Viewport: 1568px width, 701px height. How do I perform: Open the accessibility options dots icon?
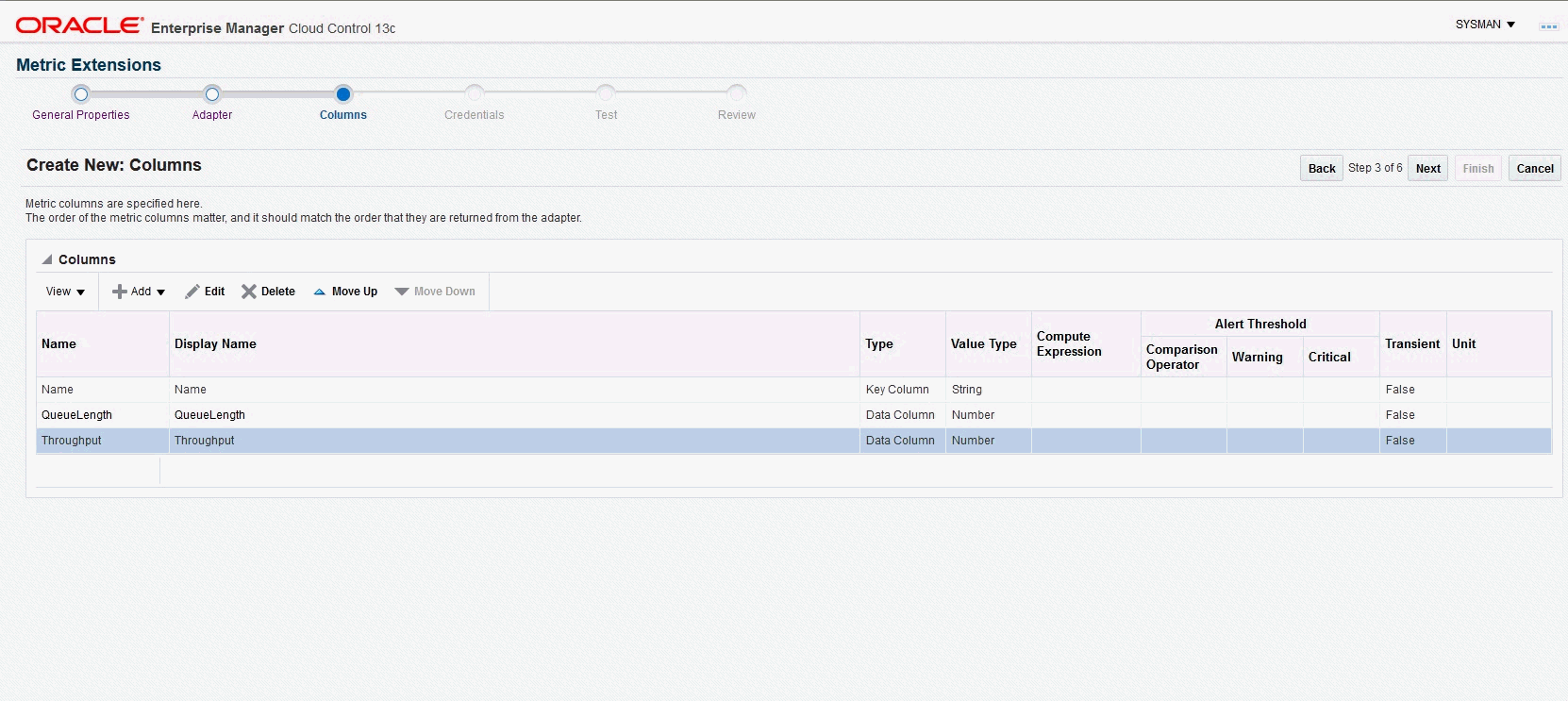[1548, 26]
